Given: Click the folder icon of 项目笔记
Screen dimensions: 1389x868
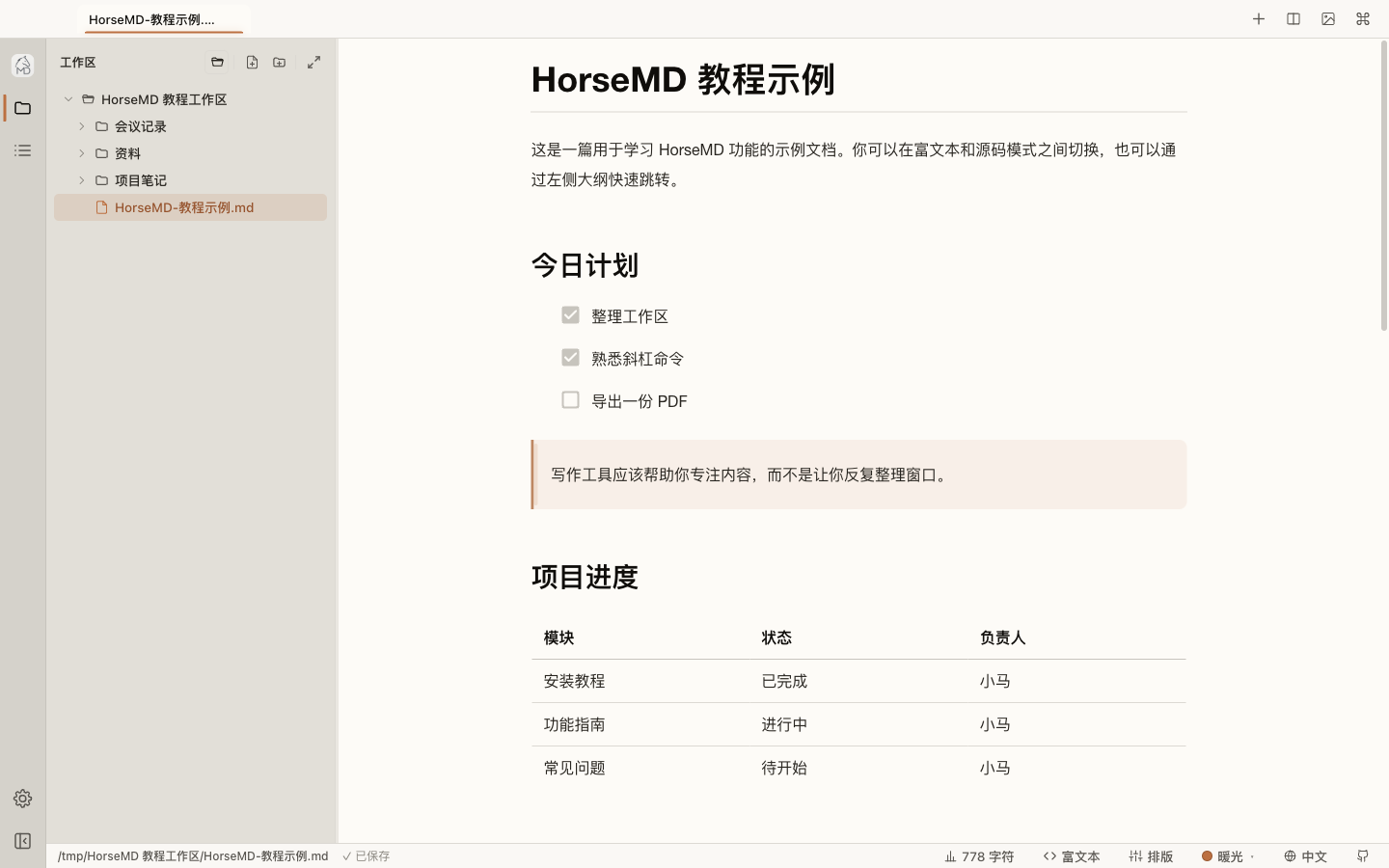Looking at the screenshot, I should tap(101, 180).
